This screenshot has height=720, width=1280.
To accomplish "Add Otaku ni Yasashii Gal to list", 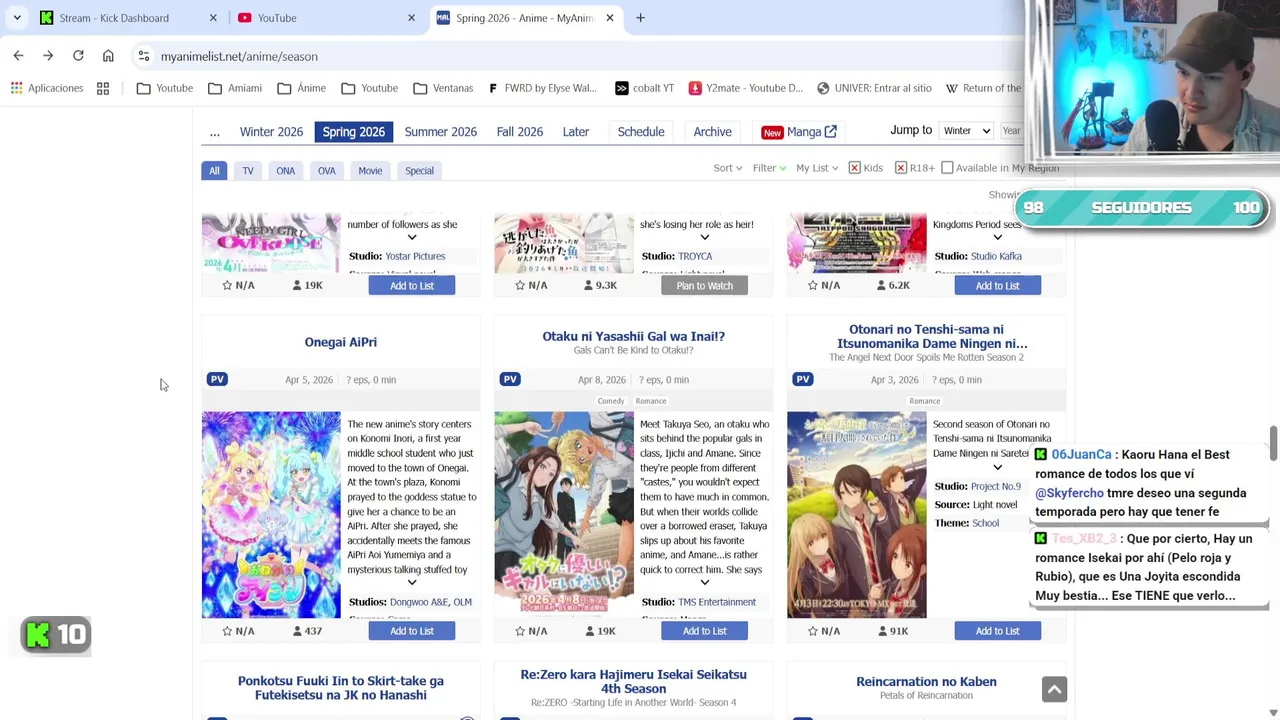I will (x=705, y=631).
